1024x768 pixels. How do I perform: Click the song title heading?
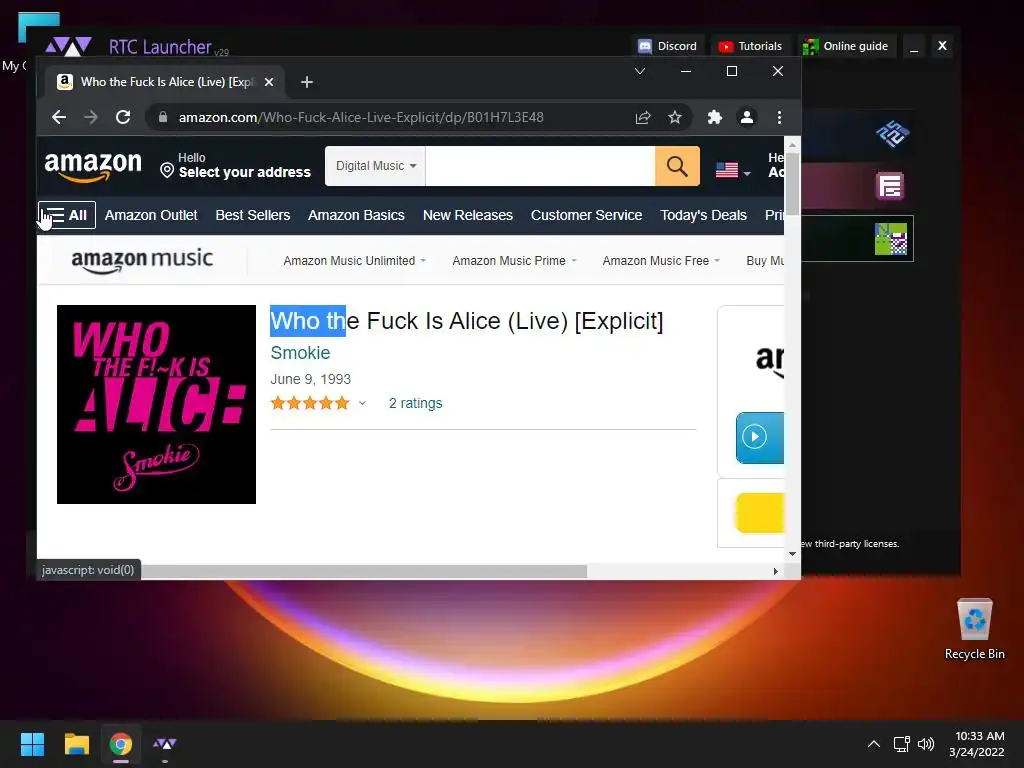[x=466, y=321]
